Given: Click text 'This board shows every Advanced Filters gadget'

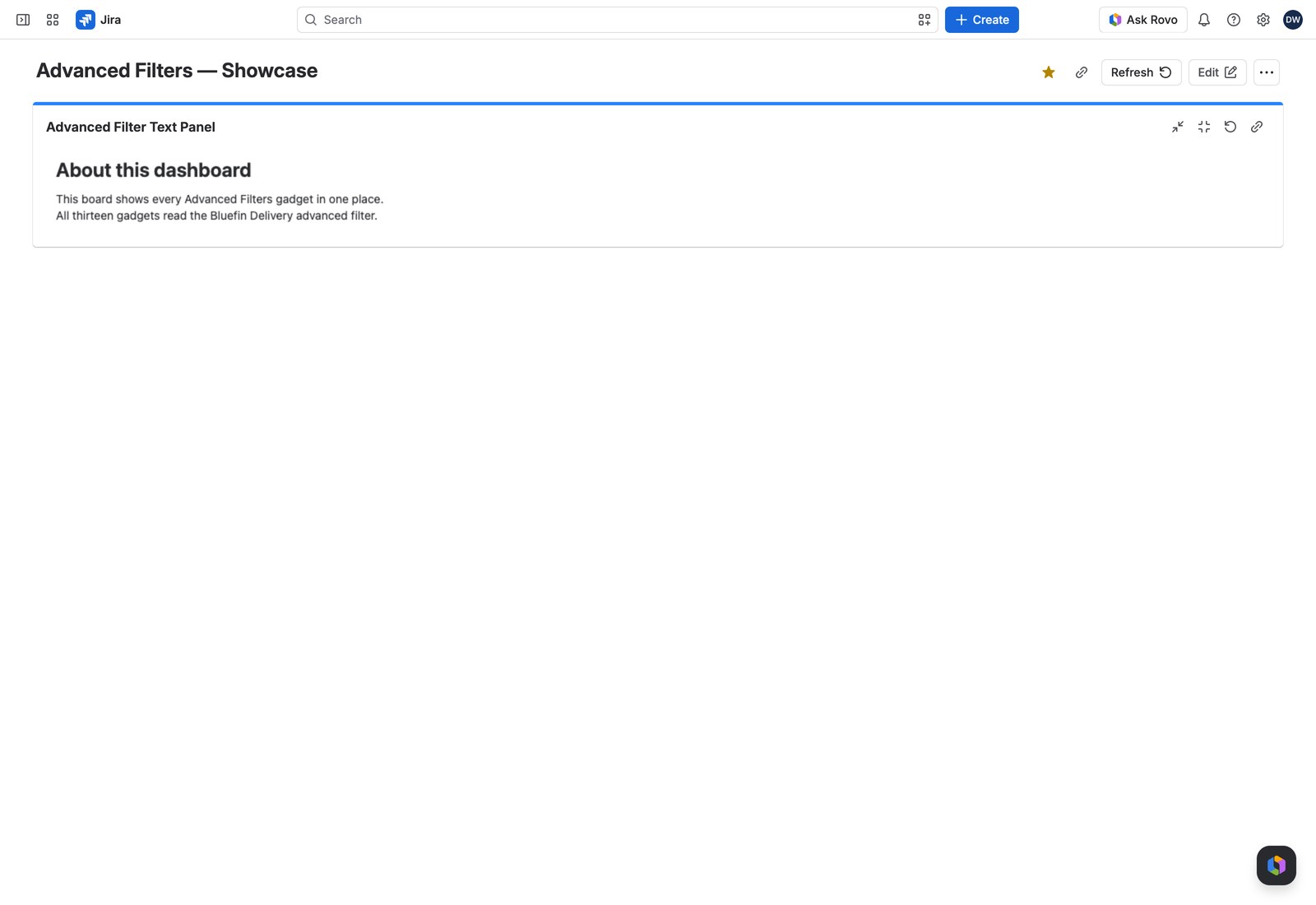Looking at the screenshot, I should (184, 199).
